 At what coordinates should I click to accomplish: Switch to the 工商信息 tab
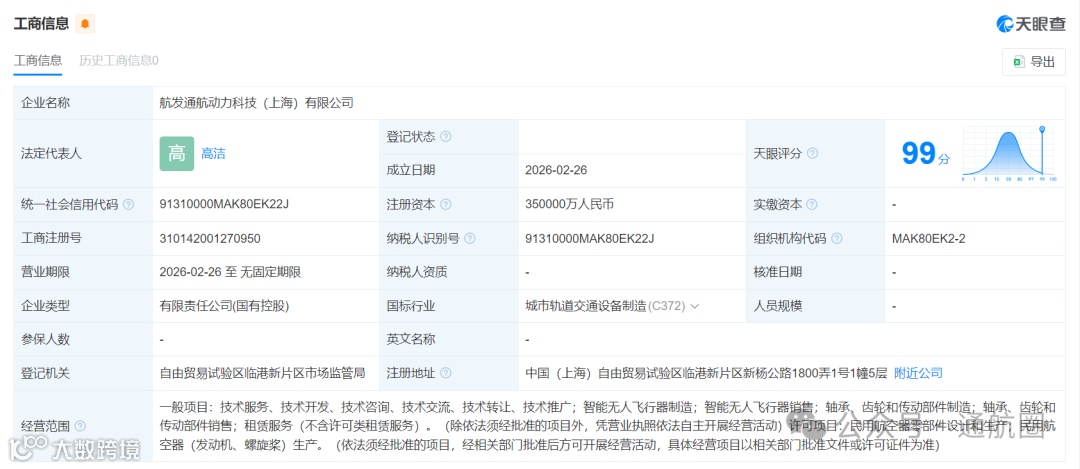38,61
